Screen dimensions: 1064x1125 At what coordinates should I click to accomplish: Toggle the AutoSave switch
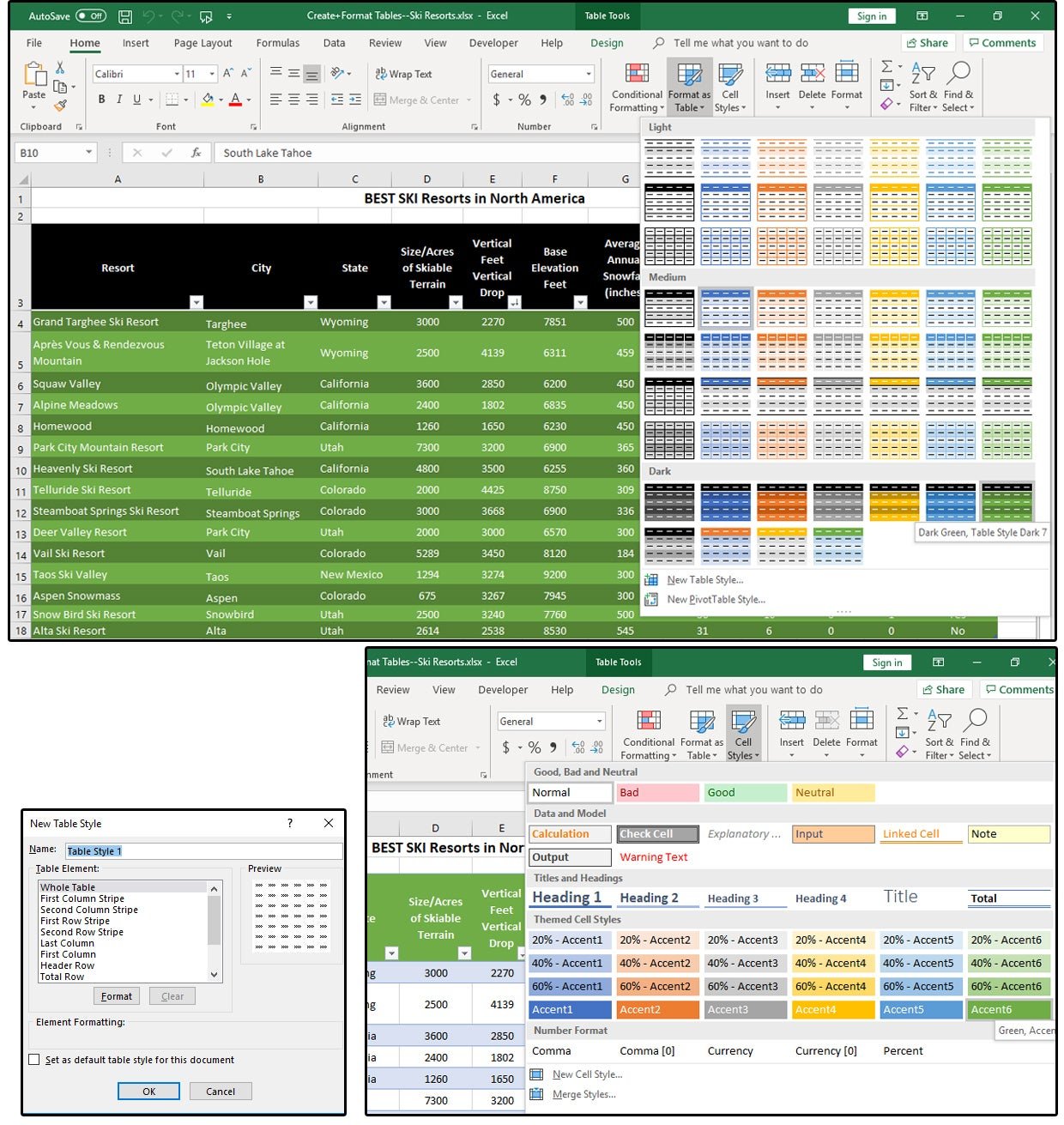tap(90, 16)
